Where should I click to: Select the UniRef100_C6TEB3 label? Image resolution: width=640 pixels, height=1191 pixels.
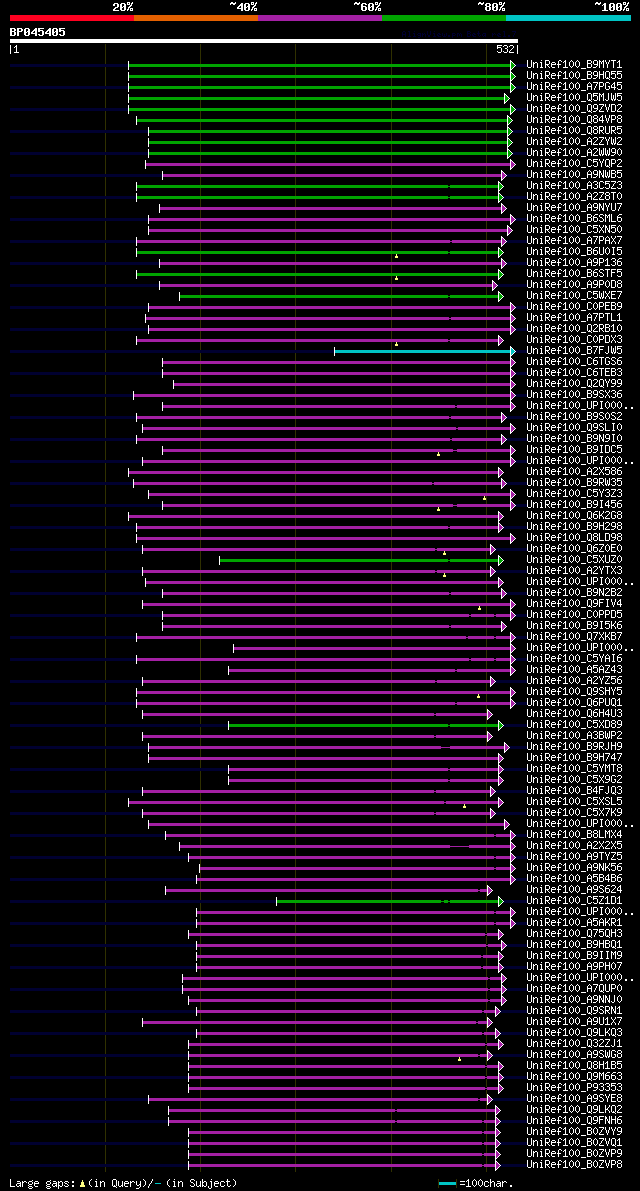574,373
